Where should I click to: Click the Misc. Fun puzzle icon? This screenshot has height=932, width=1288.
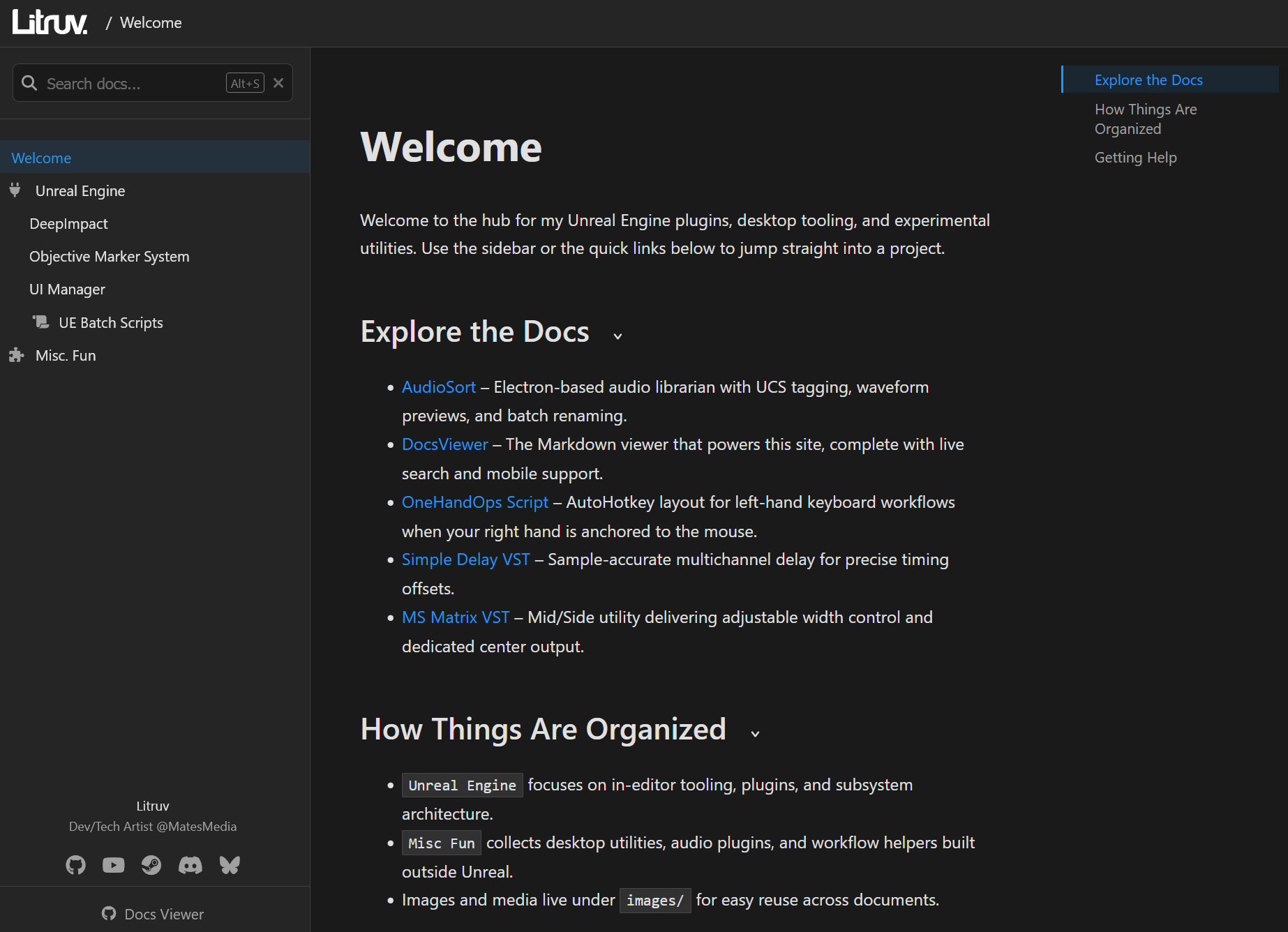pos(15,354)
